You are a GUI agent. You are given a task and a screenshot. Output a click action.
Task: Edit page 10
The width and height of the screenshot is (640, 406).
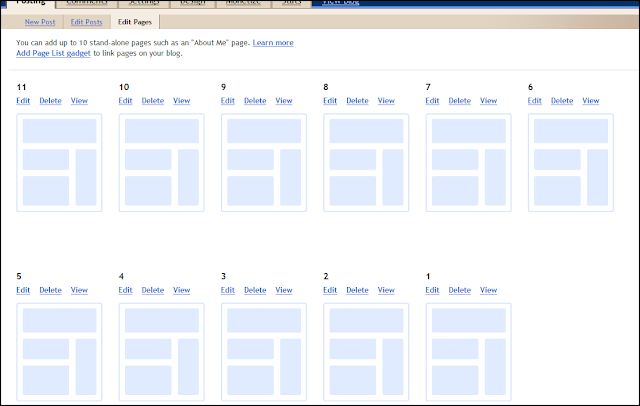125,100
